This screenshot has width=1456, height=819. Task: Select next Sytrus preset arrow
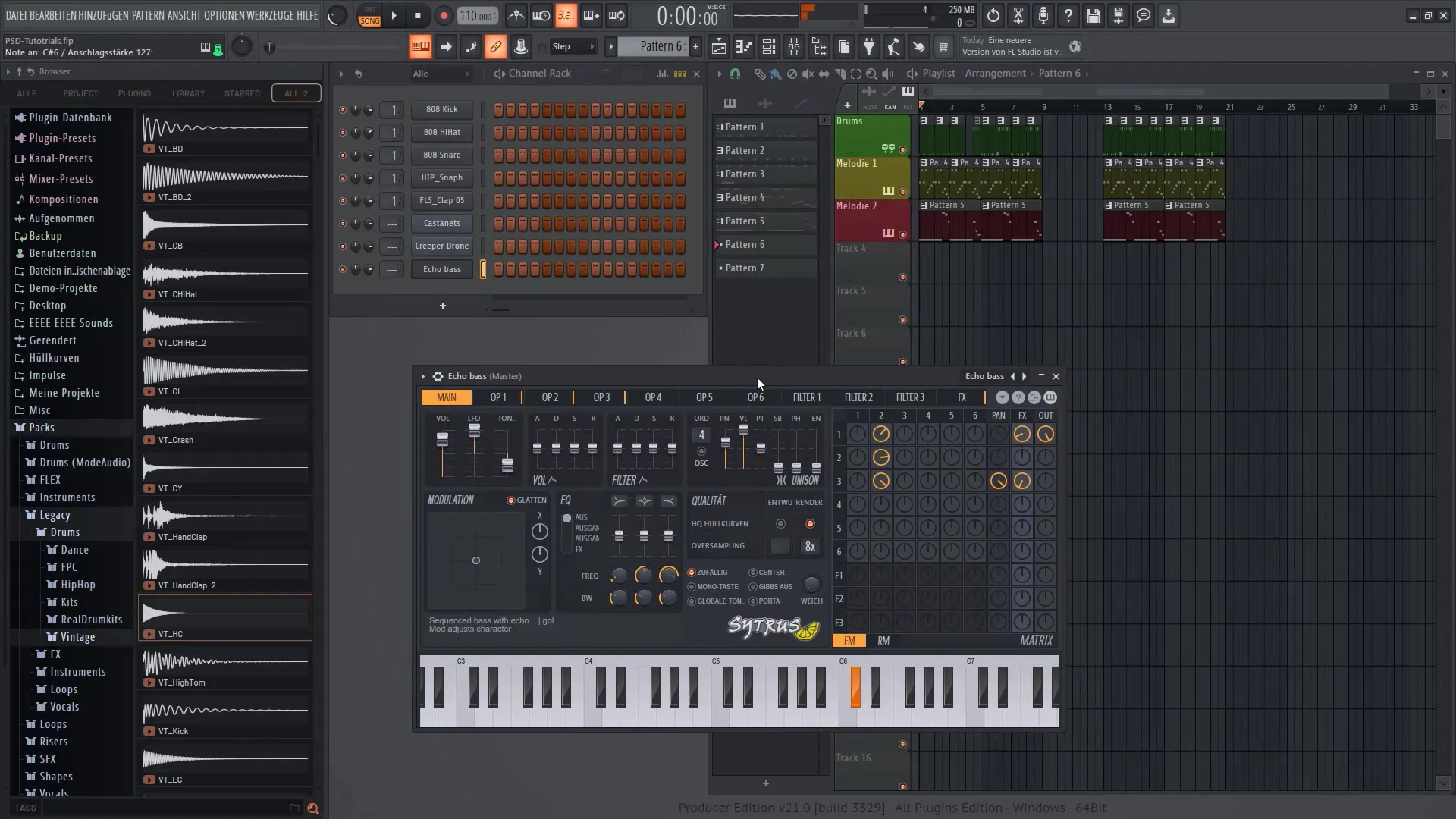coord(1025,376)
